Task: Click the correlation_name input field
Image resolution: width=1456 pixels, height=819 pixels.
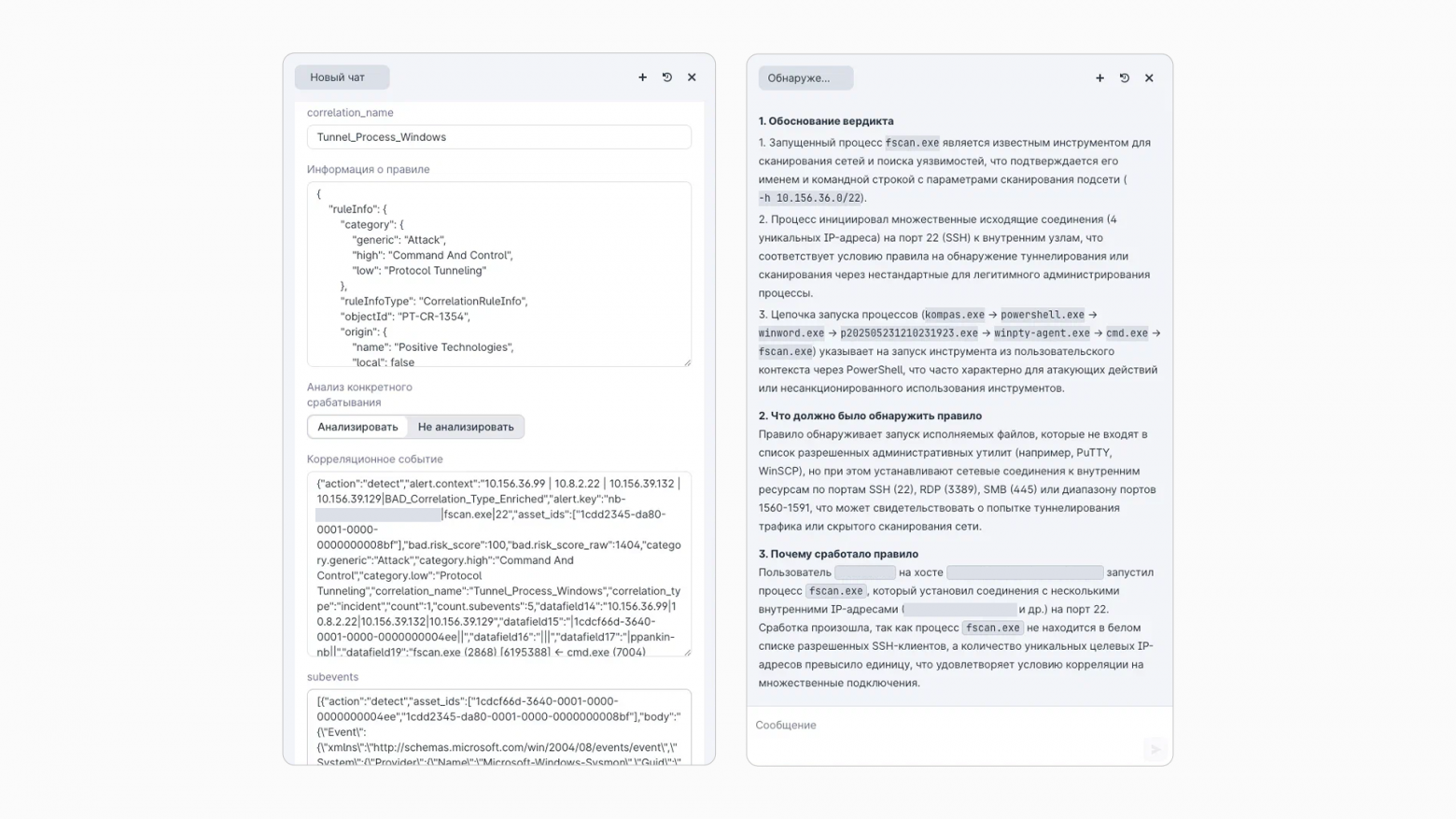Action: (499, 137)
